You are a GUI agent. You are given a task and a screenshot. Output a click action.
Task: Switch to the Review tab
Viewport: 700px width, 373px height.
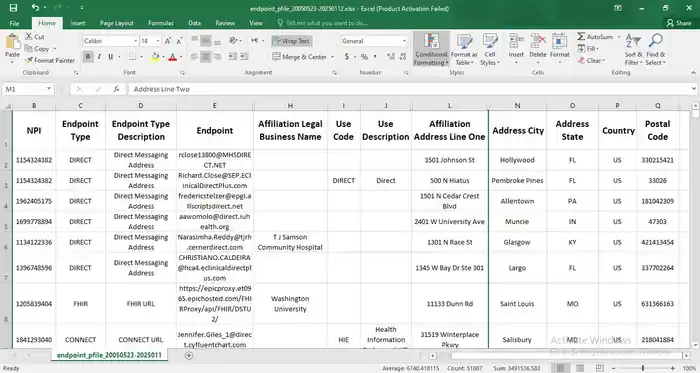[225, 23]
